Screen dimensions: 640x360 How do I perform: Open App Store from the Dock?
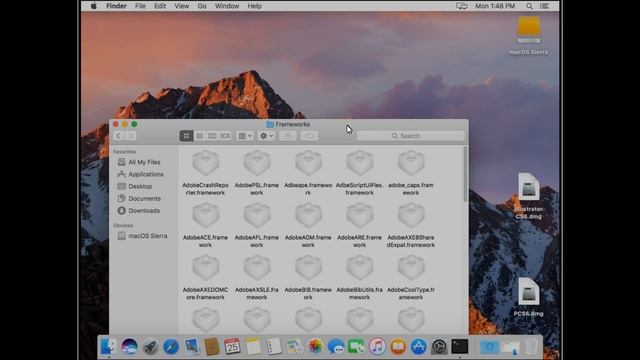pyautogui.click(x=419, y=347)
